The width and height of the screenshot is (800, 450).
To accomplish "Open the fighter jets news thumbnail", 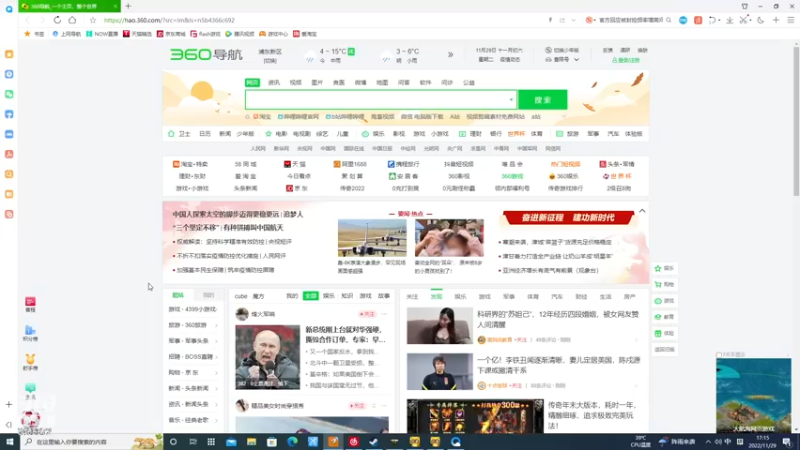I will [x=372, y=238].
